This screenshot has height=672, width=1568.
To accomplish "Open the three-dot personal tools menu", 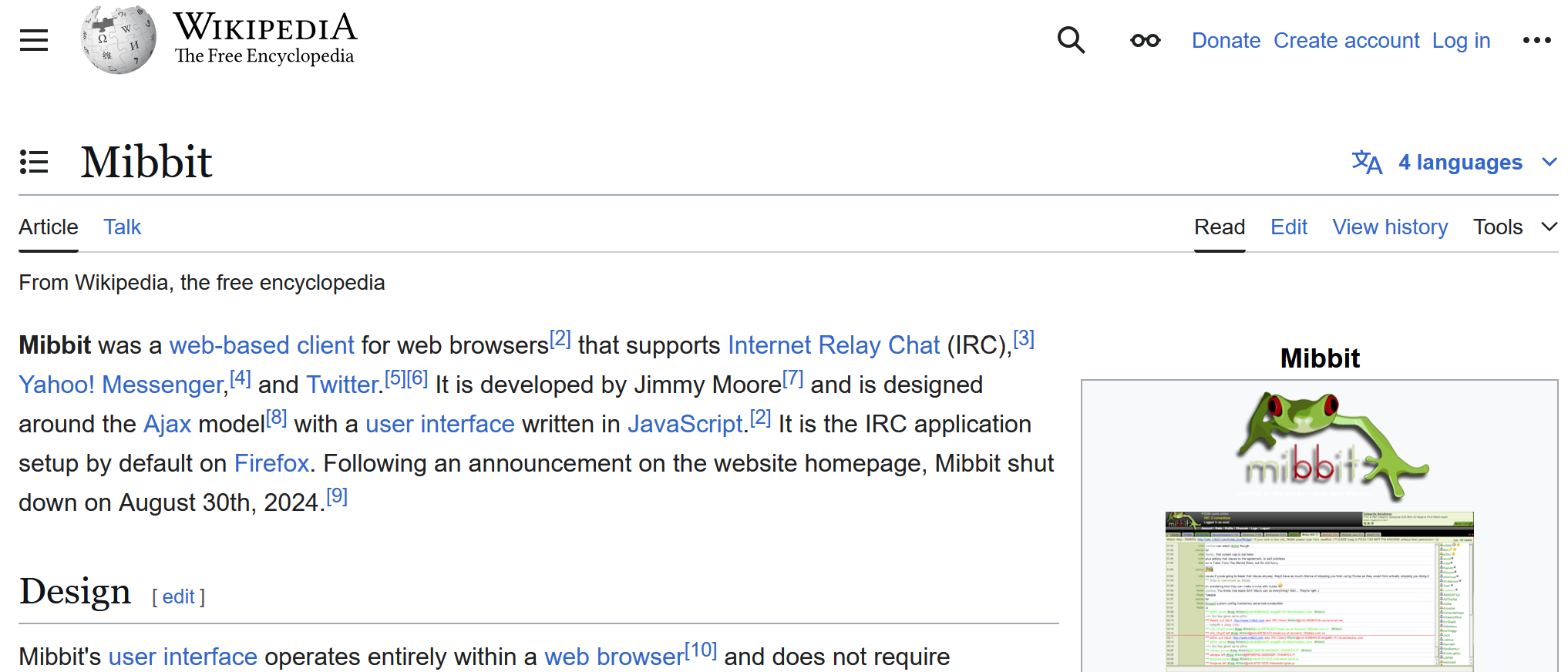I will click(x=1536, y=40).
